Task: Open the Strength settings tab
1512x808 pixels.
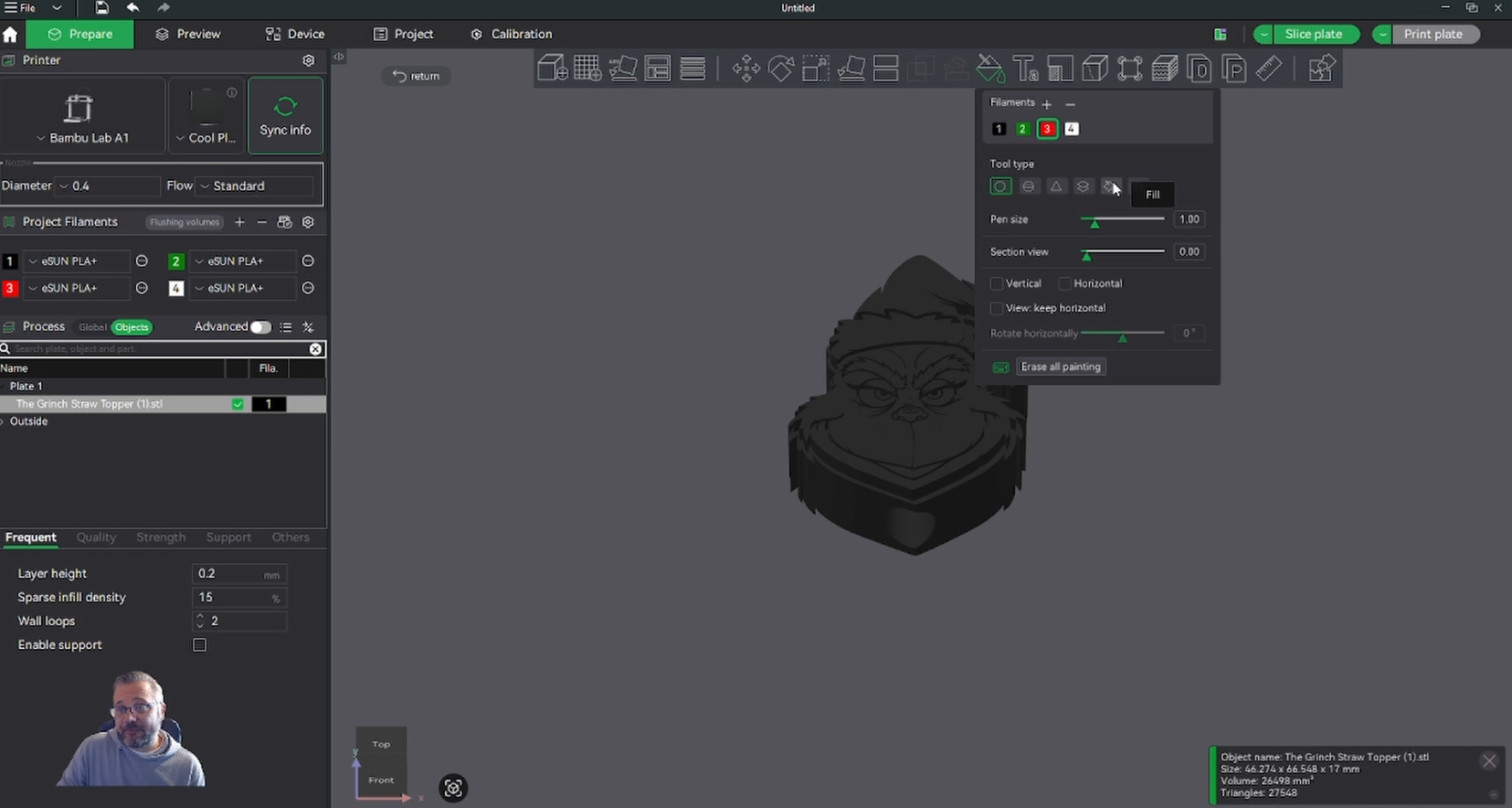Action: pos(161,537)
